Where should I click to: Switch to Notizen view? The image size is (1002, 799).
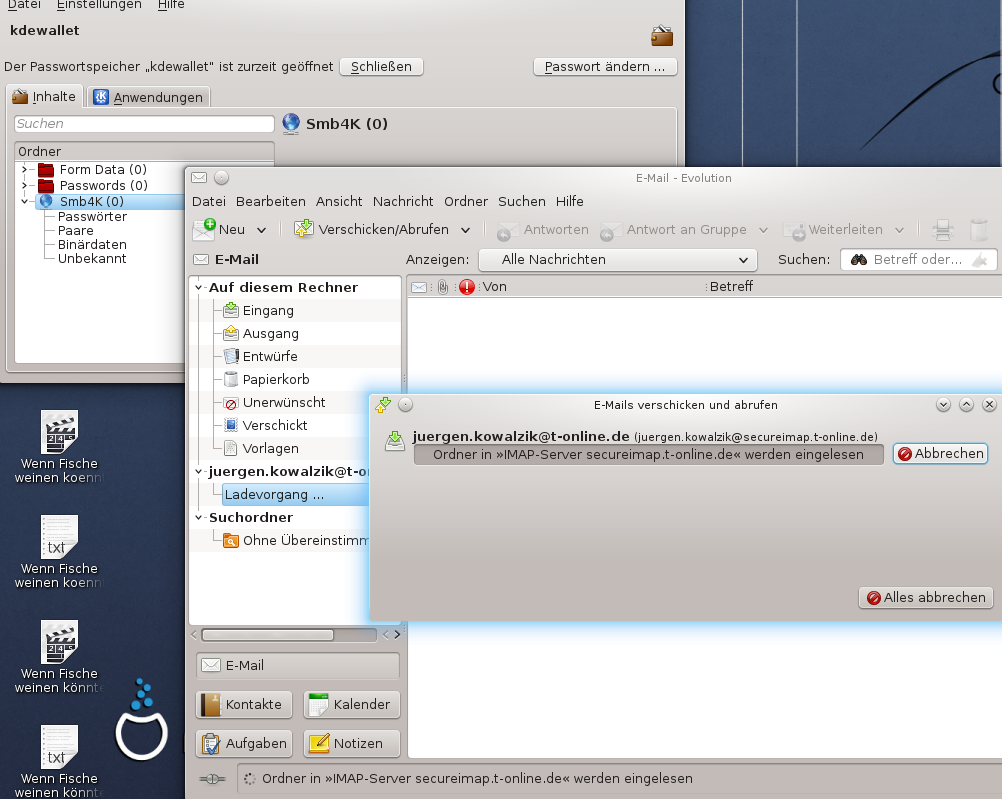(x=351, y=743)
